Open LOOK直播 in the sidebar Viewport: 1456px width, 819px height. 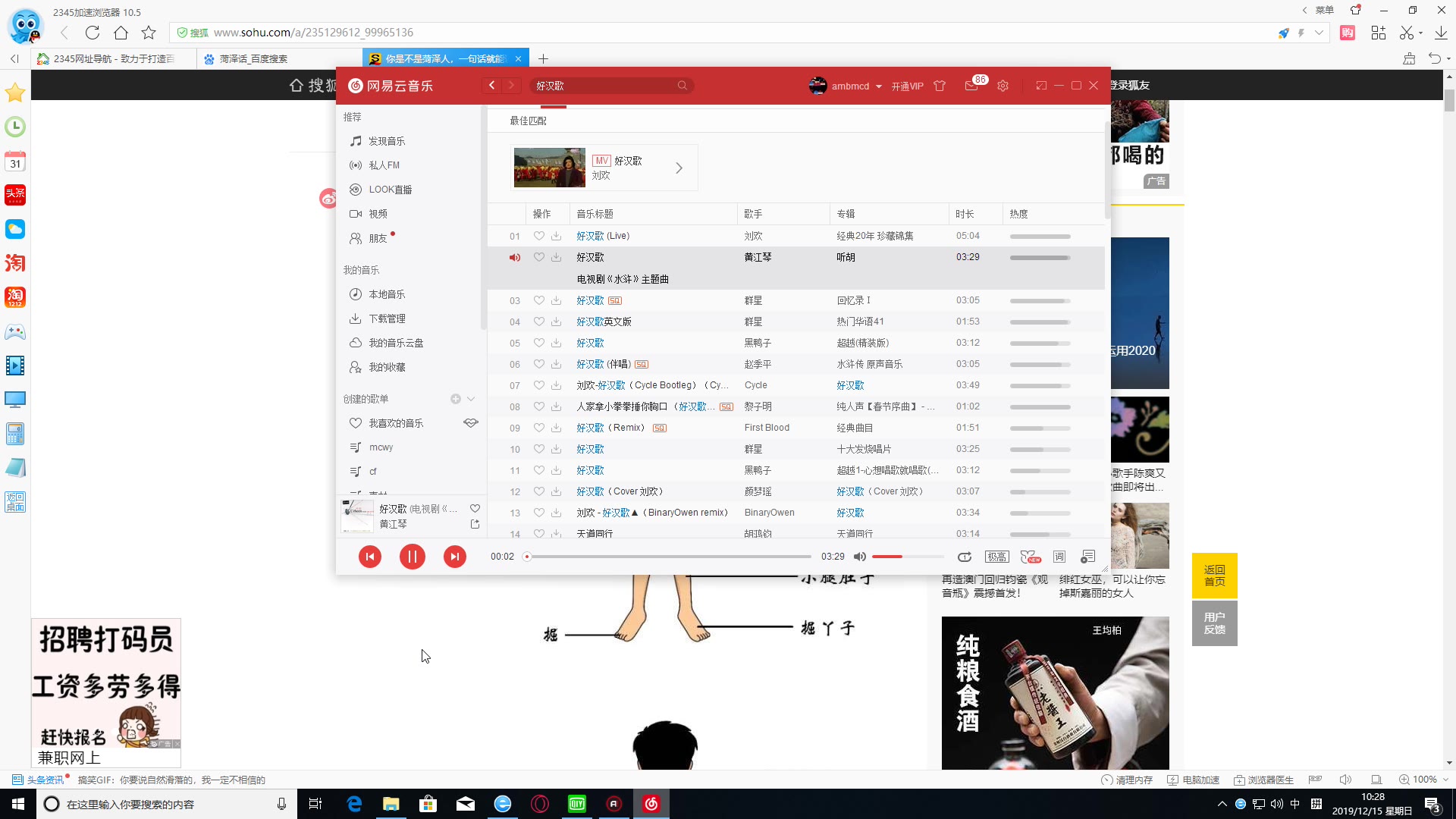390,190
